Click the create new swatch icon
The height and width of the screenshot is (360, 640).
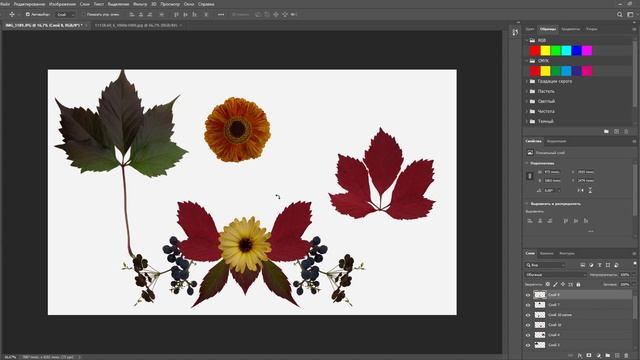click(616, 131)
